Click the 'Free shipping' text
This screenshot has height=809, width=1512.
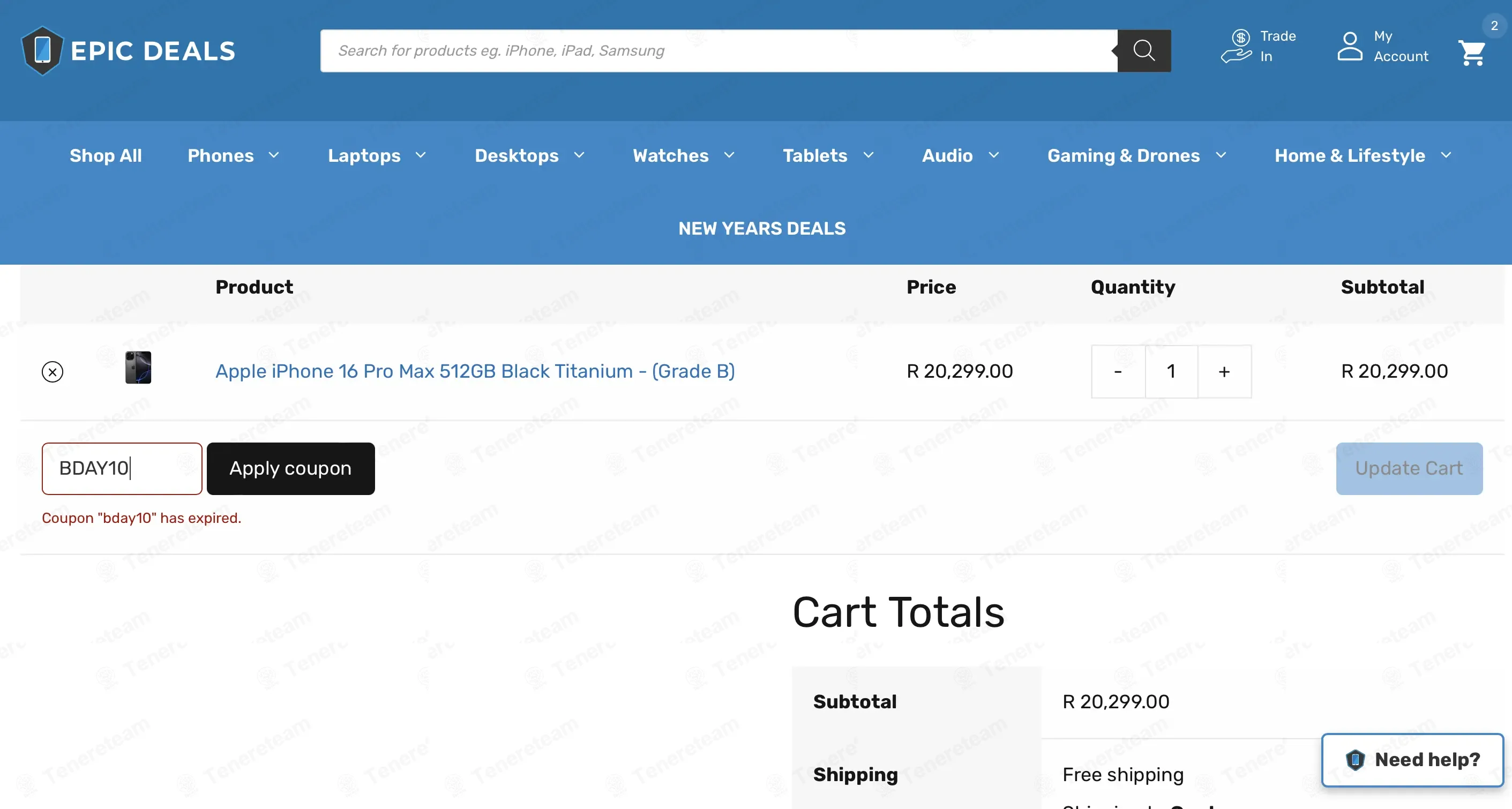coord(1123,775)
